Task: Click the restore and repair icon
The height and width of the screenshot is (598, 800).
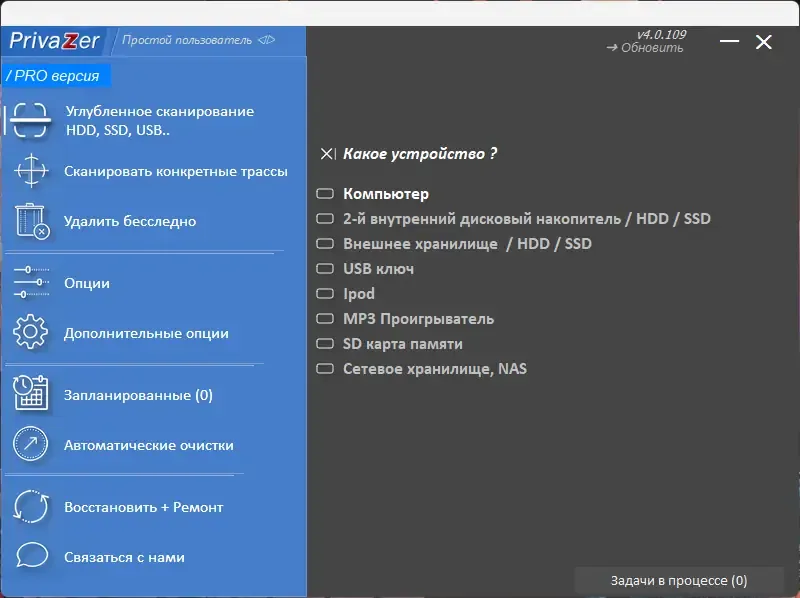Action: [31, 507]
